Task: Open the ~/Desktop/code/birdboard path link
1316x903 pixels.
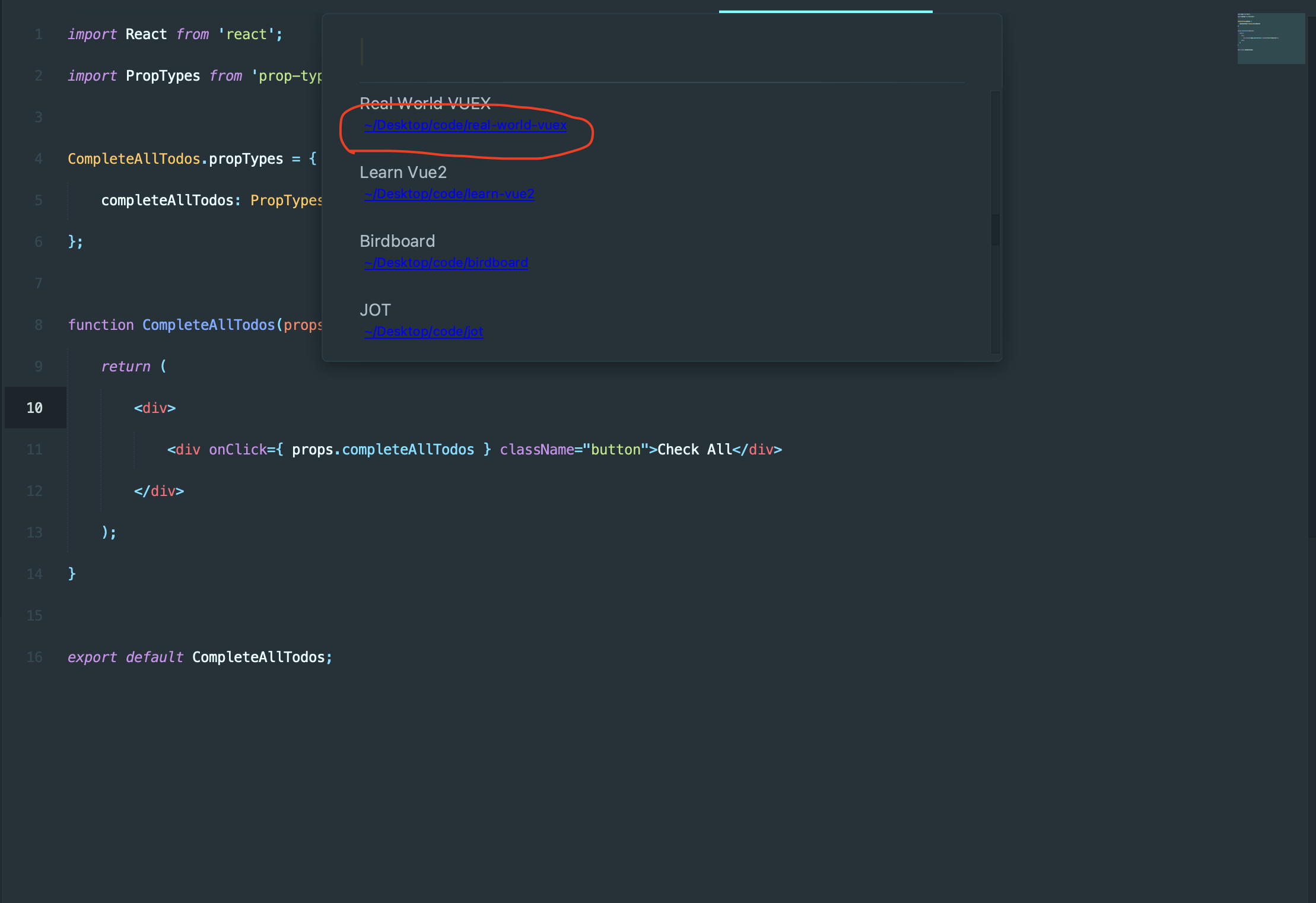Action: pos(446,263)
